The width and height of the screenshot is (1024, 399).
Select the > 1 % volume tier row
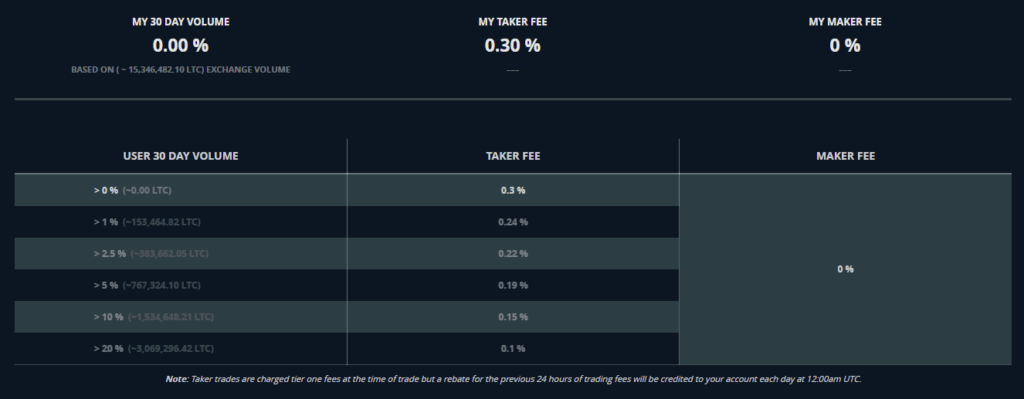pos(347,222)
